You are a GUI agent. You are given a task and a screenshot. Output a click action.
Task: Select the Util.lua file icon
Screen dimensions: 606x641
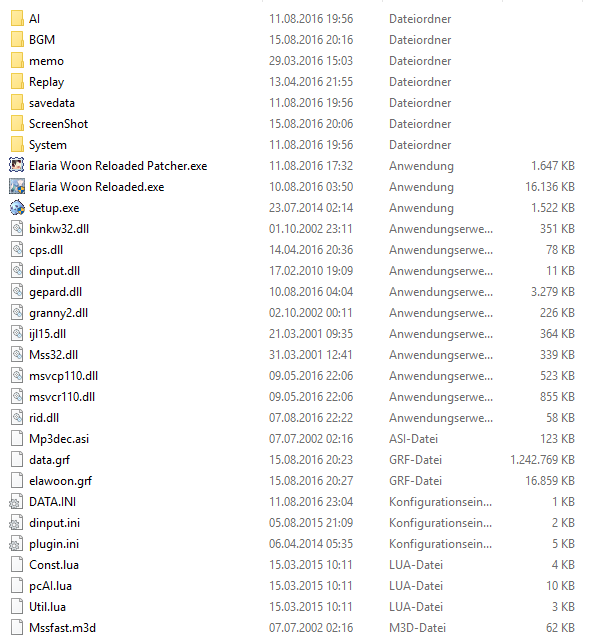click(x=17, y=607)
